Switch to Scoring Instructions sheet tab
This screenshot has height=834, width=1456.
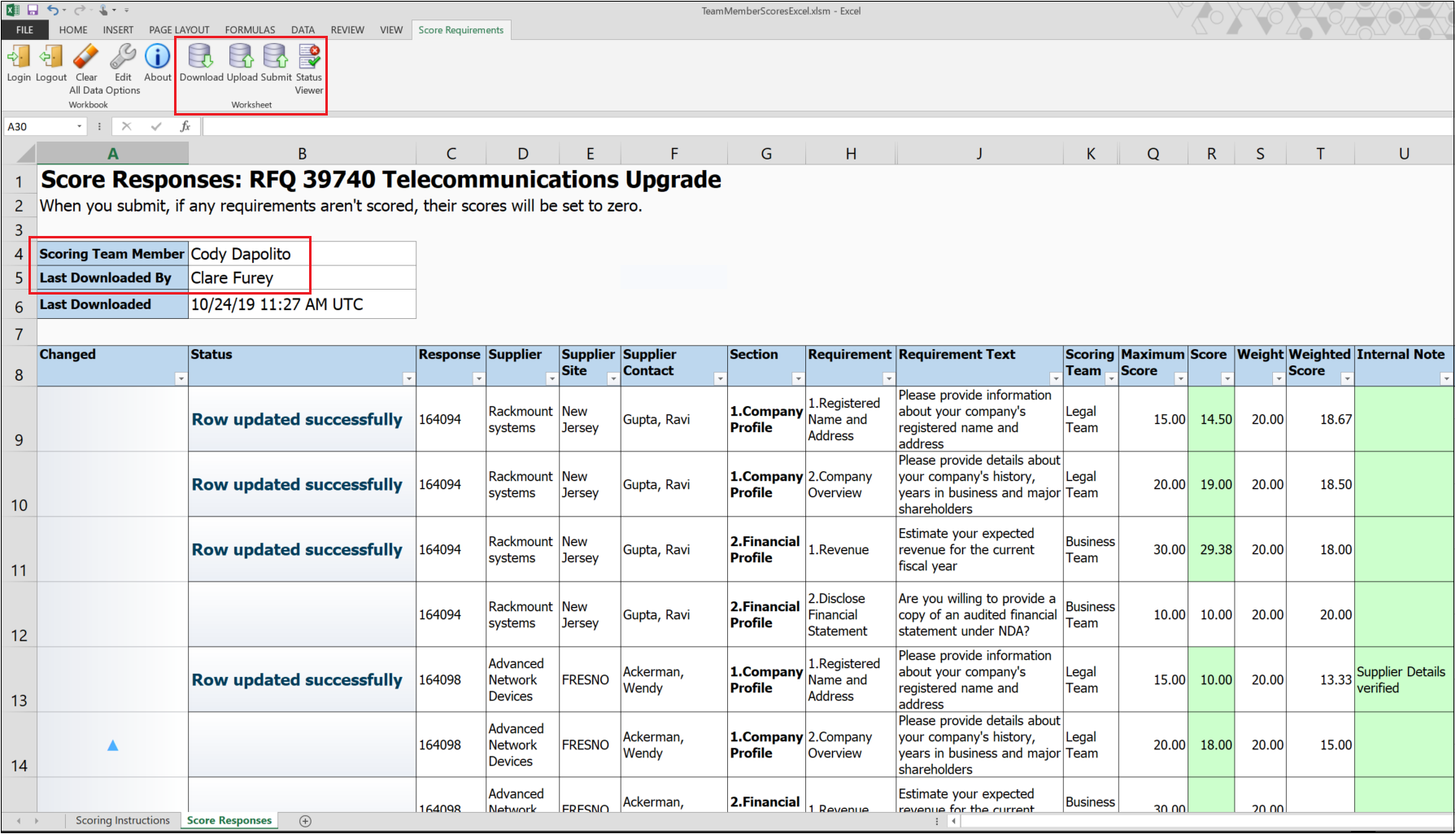click(123, 820)
